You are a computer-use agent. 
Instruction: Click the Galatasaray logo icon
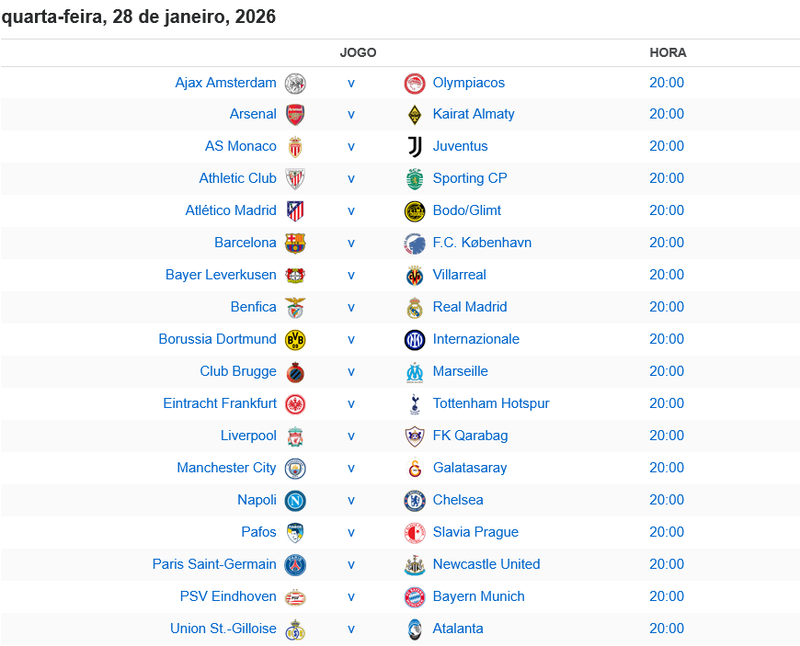414,468
